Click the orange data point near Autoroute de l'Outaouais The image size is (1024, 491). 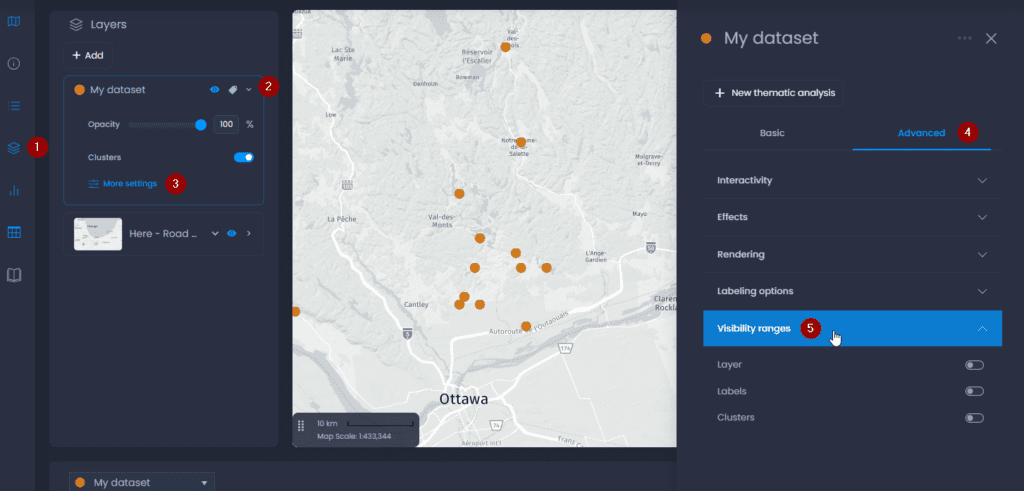click(x=526, y=326)
